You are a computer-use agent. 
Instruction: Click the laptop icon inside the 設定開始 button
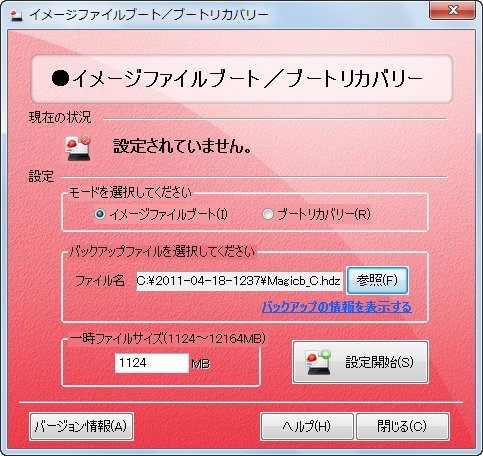319,362
